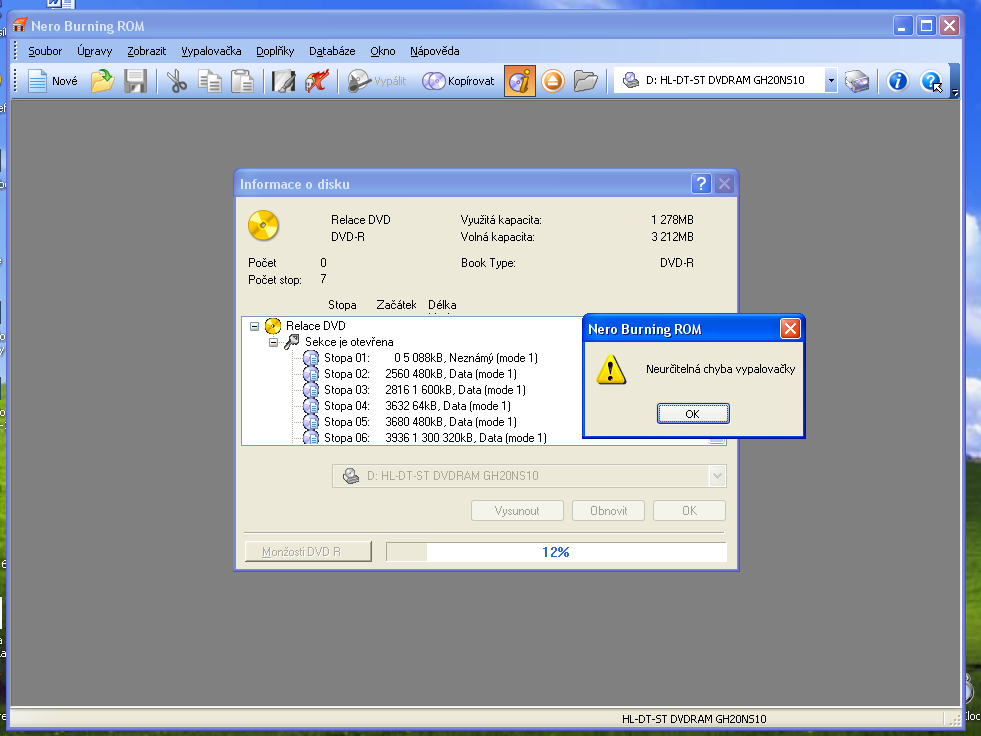Click the track icon of Stopa 01
The height and width of the screenshot is (736, 981).
311,358
